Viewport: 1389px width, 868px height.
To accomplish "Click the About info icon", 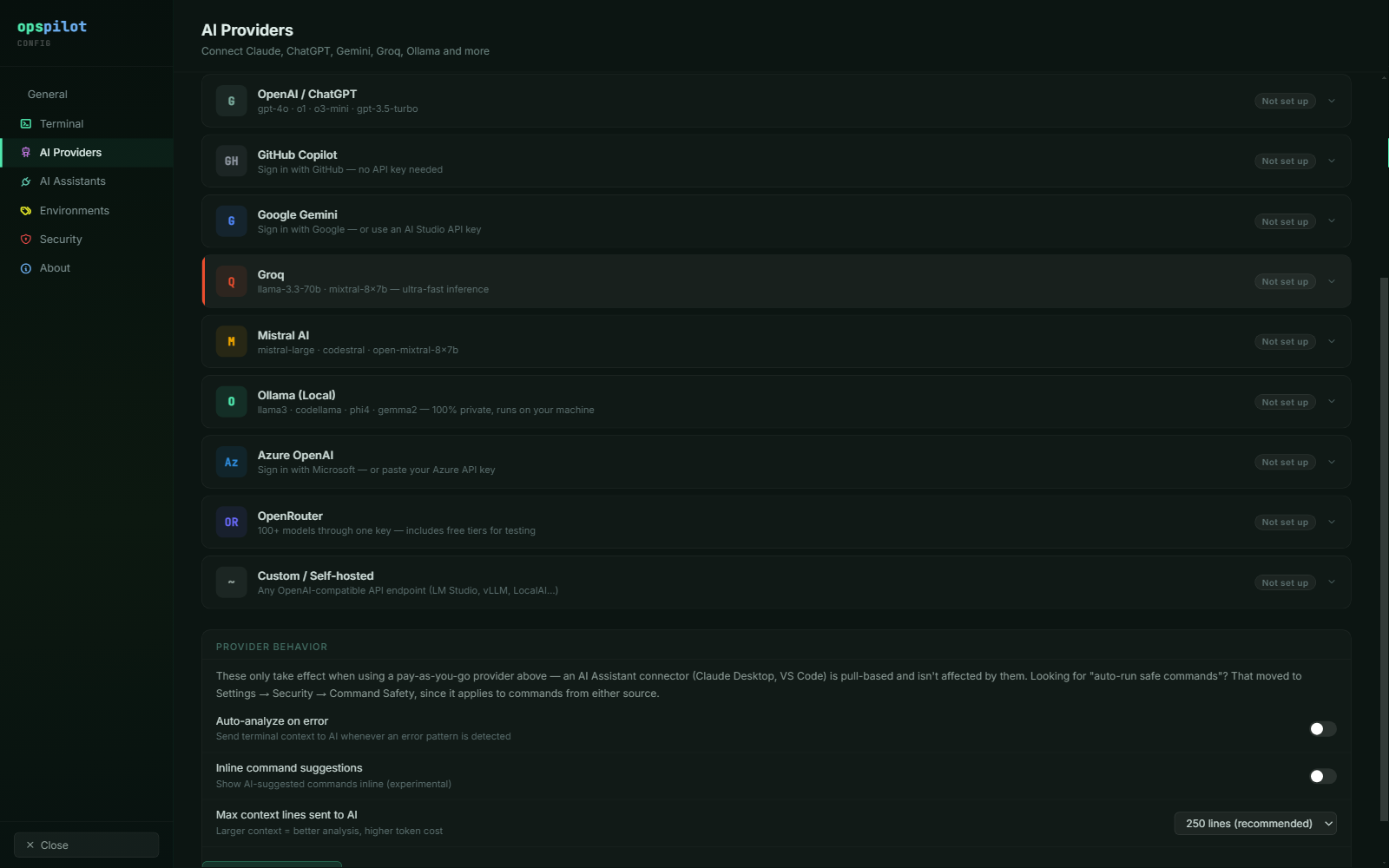I will tap(26, 268).
